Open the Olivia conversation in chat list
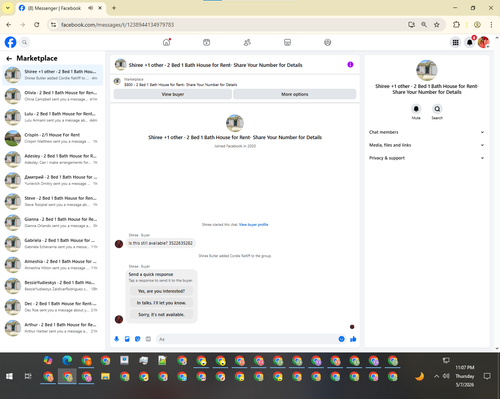 click(53, 96)
